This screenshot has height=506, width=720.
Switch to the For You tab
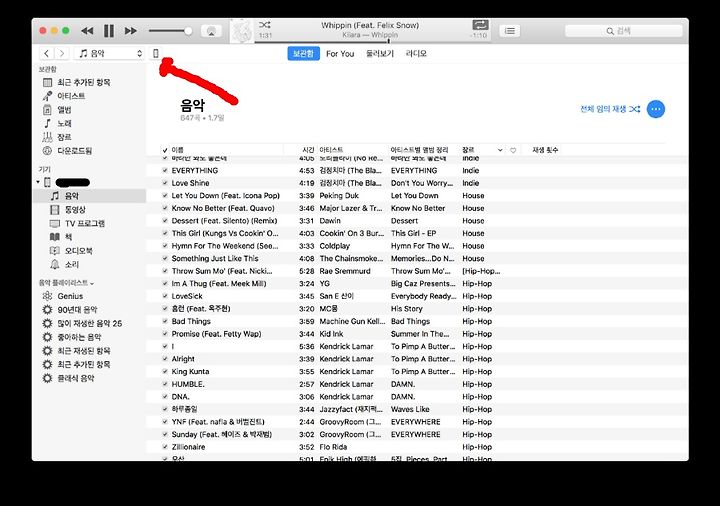[340, 54]
